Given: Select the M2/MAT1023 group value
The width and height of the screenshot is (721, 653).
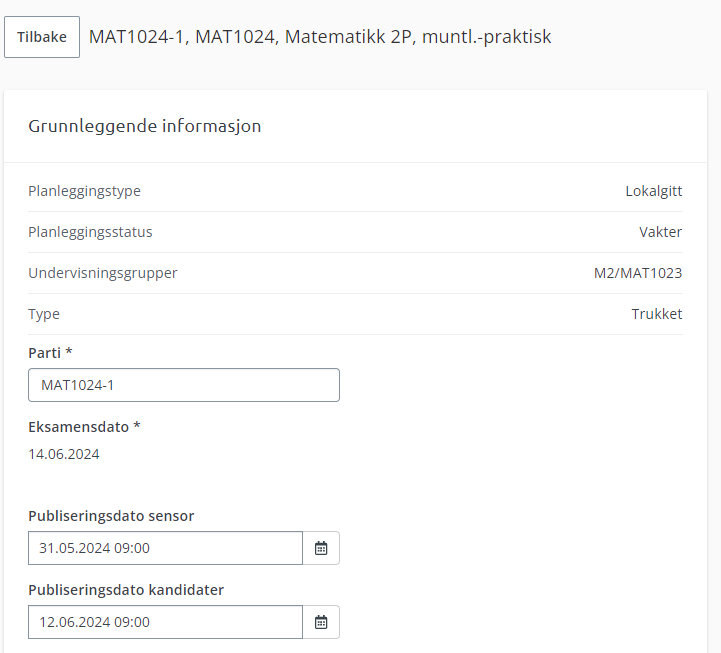Looking at the screenshot, I should coord(638,273).
